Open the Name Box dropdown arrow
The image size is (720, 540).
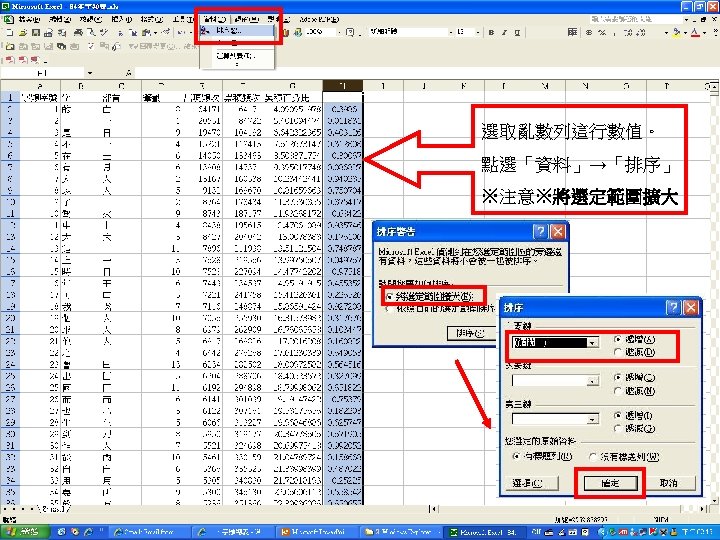coord(90,73)
